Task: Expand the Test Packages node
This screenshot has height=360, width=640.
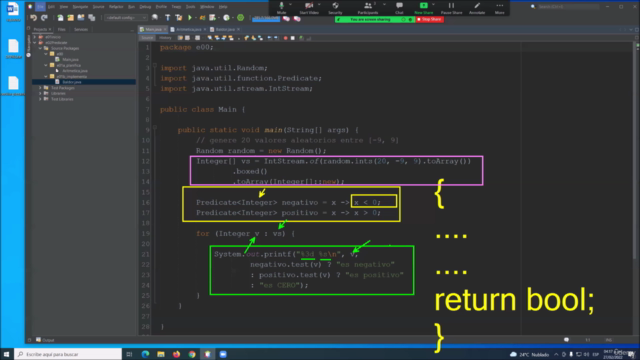Action: click(x=40, y=88)
